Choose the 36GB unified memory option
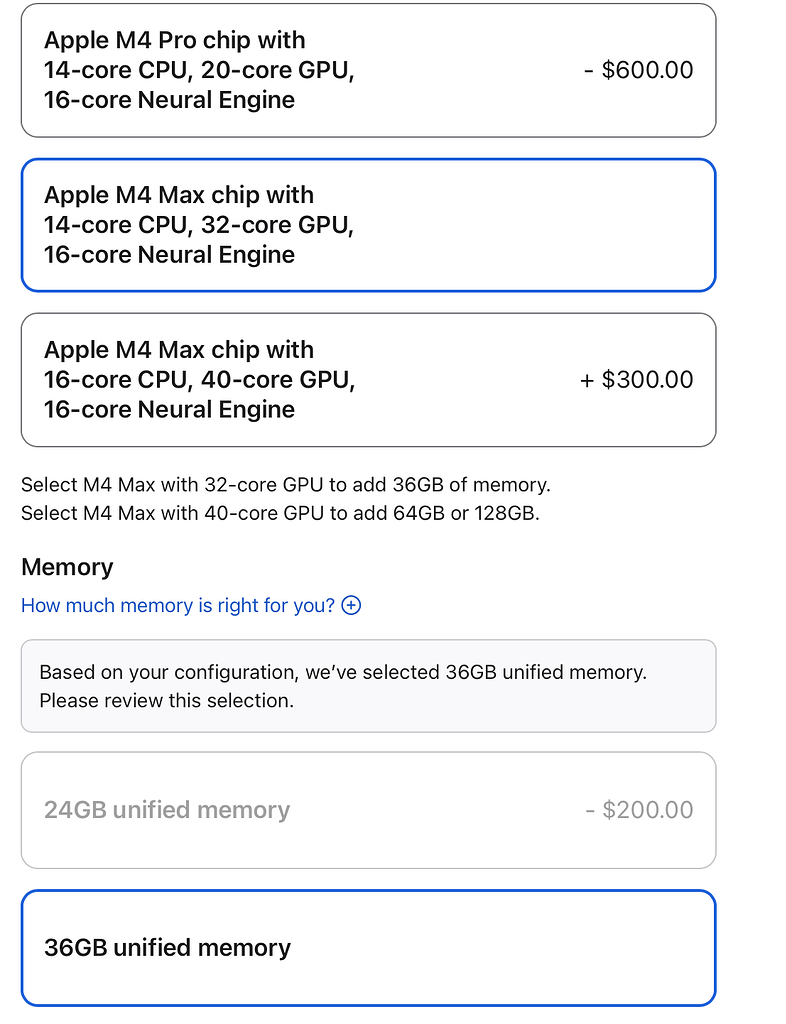786x1024 pixels. (x=368, y=948)
